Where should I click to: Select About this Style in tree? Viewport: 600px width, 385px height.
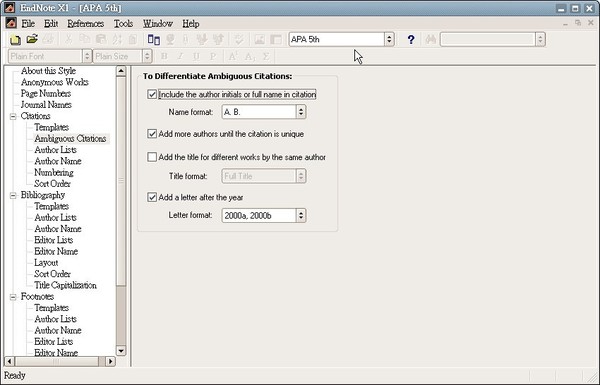coord(48,71)
